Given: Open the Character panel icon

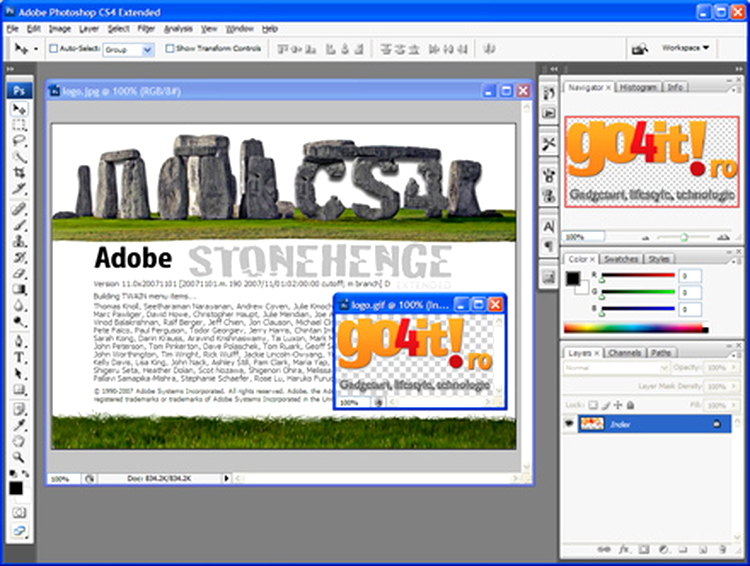Looking at the screenshot, I should [x=549, y=226].
